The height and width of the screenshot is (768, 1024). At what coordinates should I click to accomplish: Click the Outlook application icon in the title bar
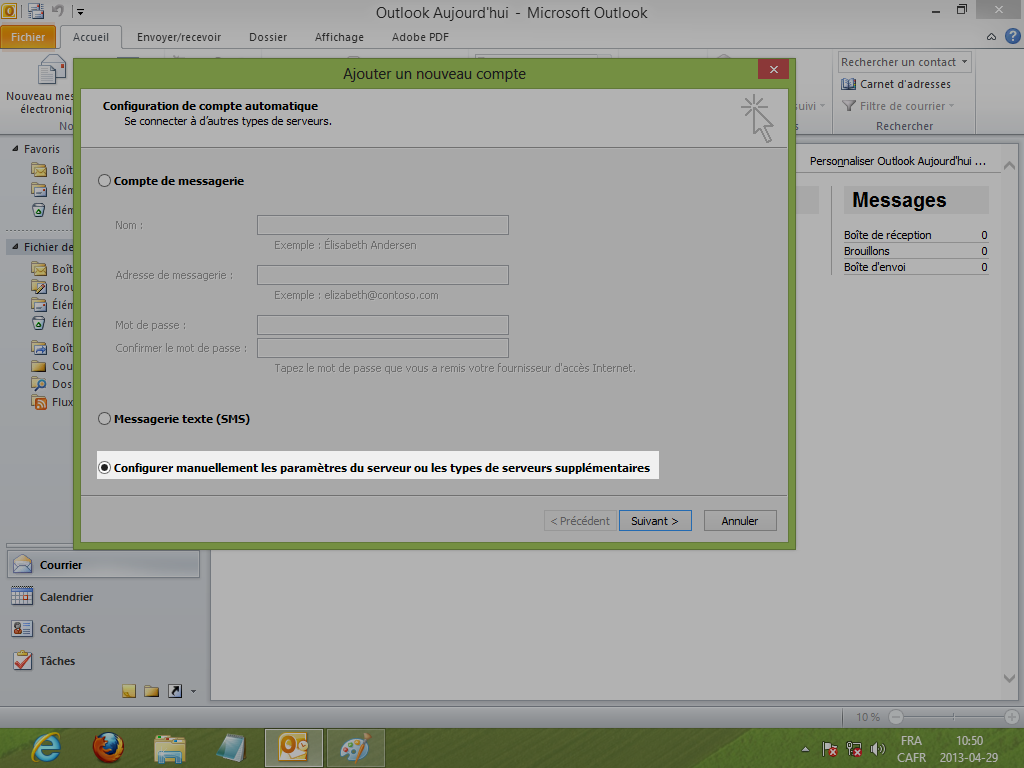tap(9, 11)
